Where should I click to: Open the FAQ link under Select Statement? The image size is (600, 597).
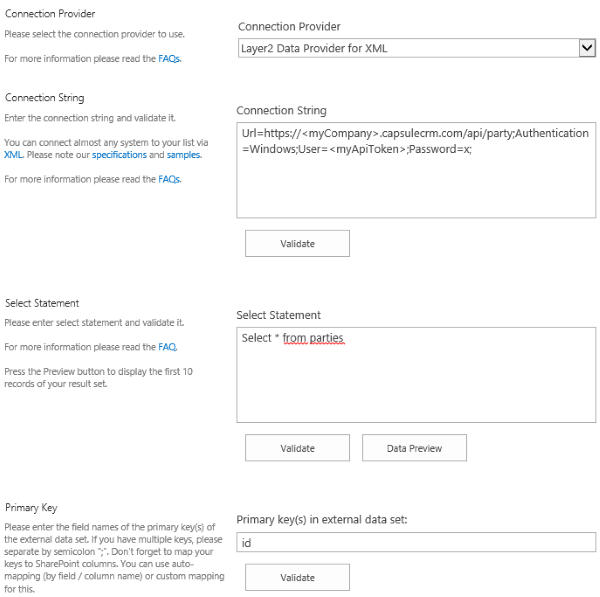[167, 347]
